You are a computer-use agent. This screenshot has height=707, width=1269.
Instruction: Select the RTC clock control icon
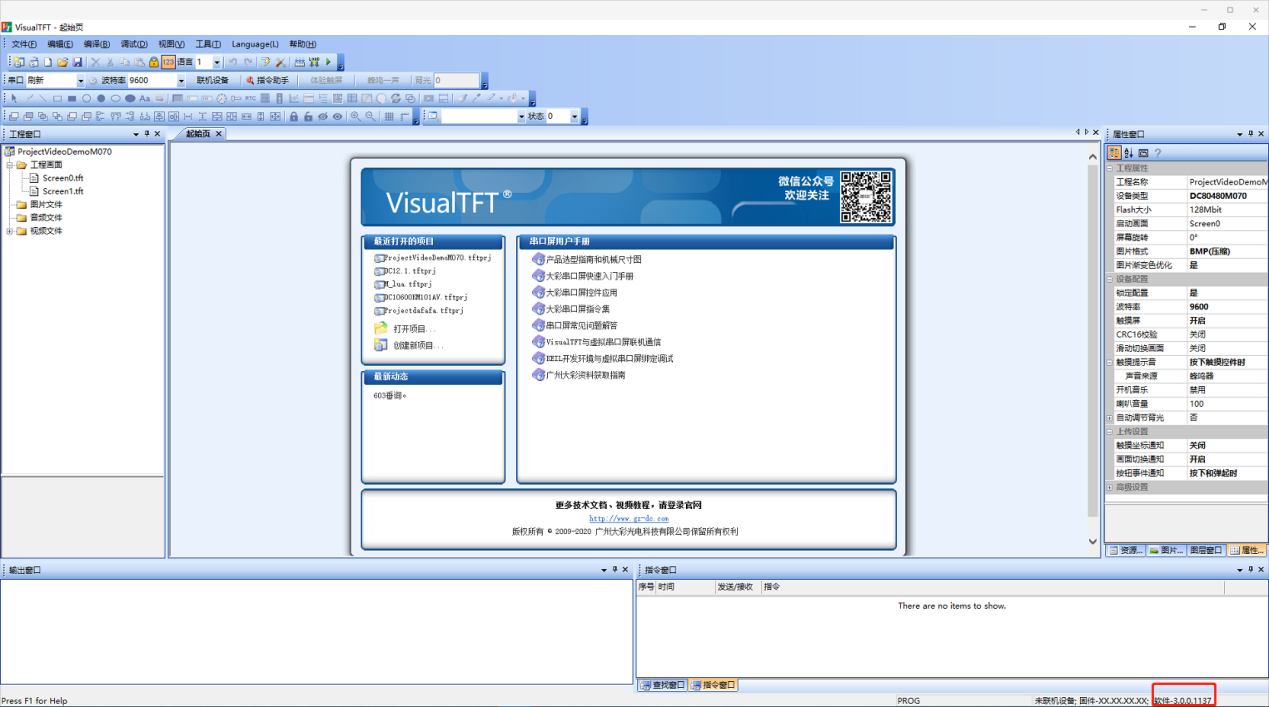[250, 98]
